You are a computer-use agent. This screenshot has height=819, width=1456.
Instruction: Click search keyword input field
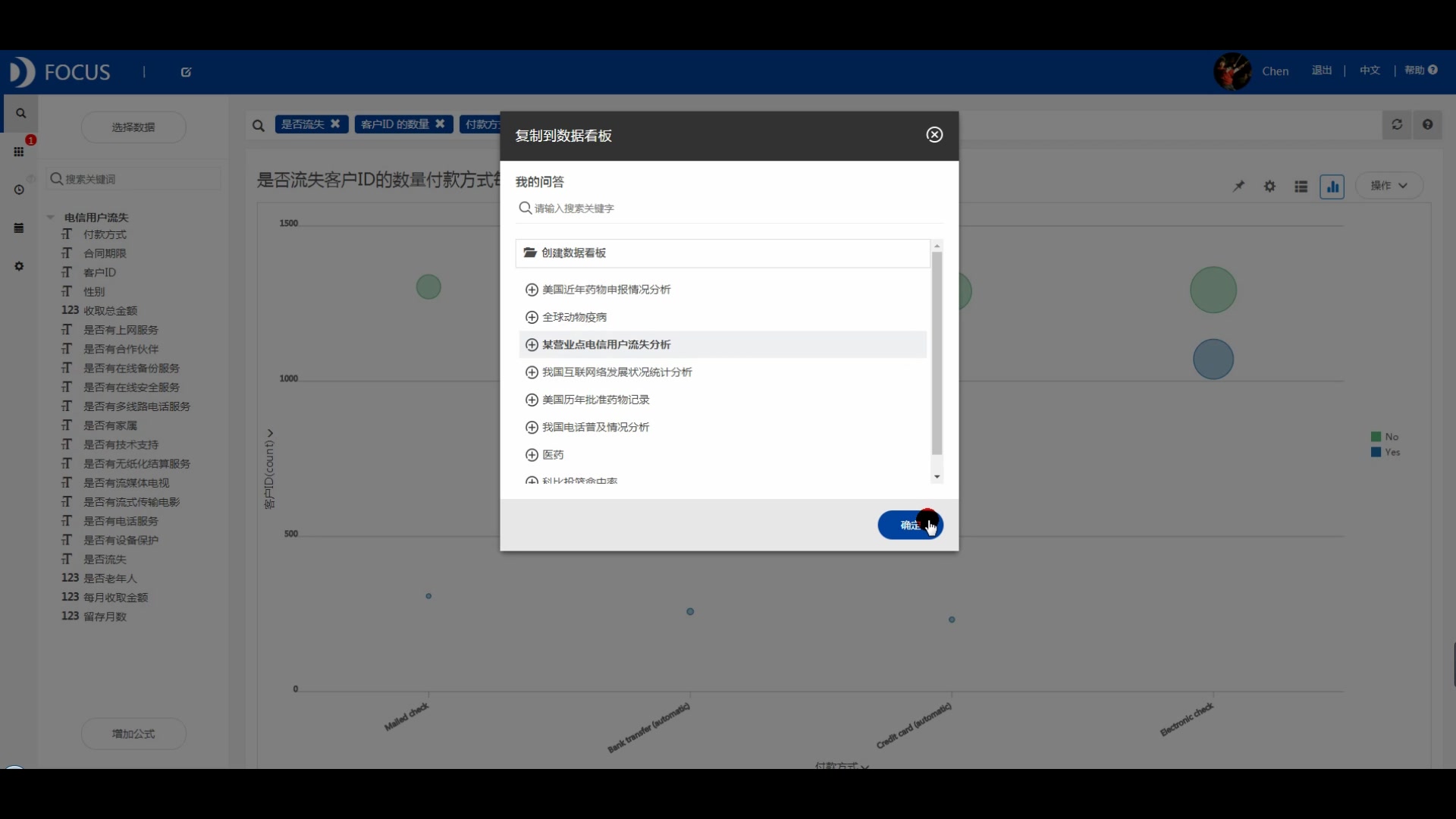coord(729,208)
